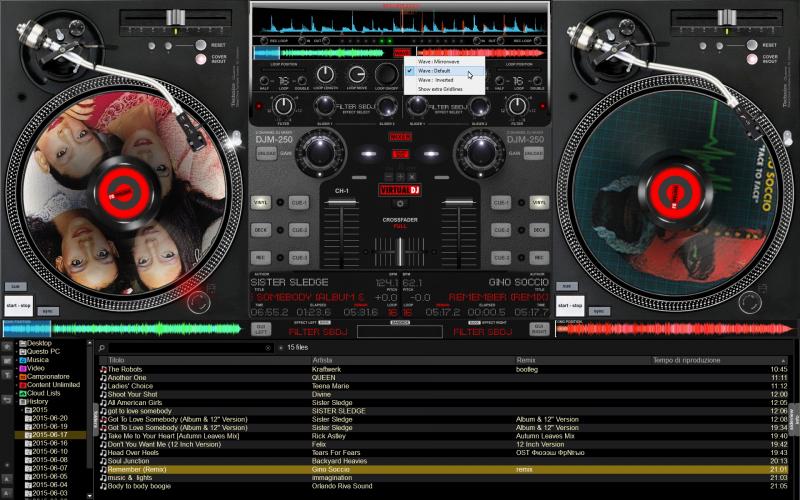The height and width of the screenshot is (500, 800).
Task: Select 'Wave : Mirrorwave' from the context menu
Action: 444,62
